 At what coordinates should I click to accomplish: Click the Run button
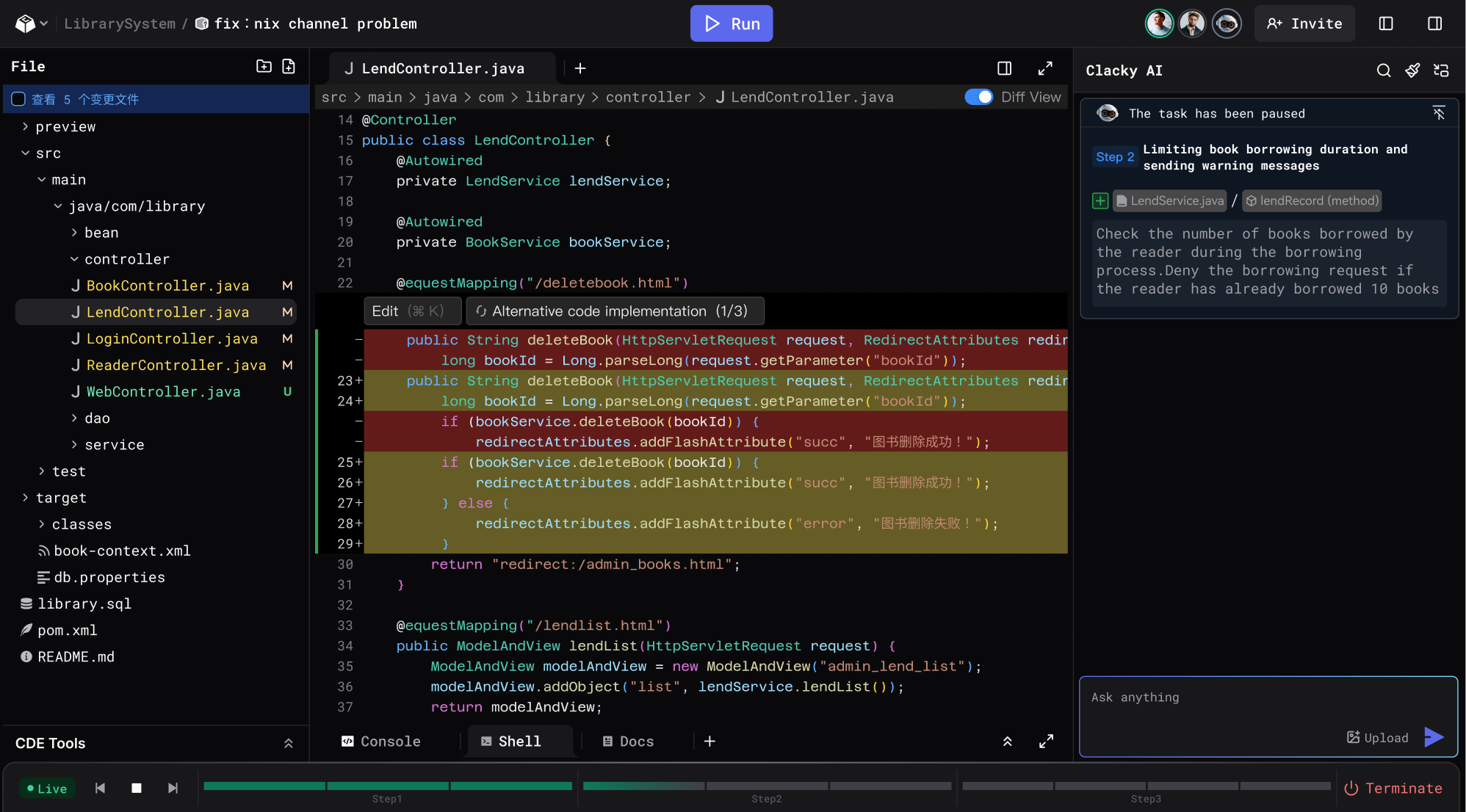pyautogui.click(x=732, y=23)
